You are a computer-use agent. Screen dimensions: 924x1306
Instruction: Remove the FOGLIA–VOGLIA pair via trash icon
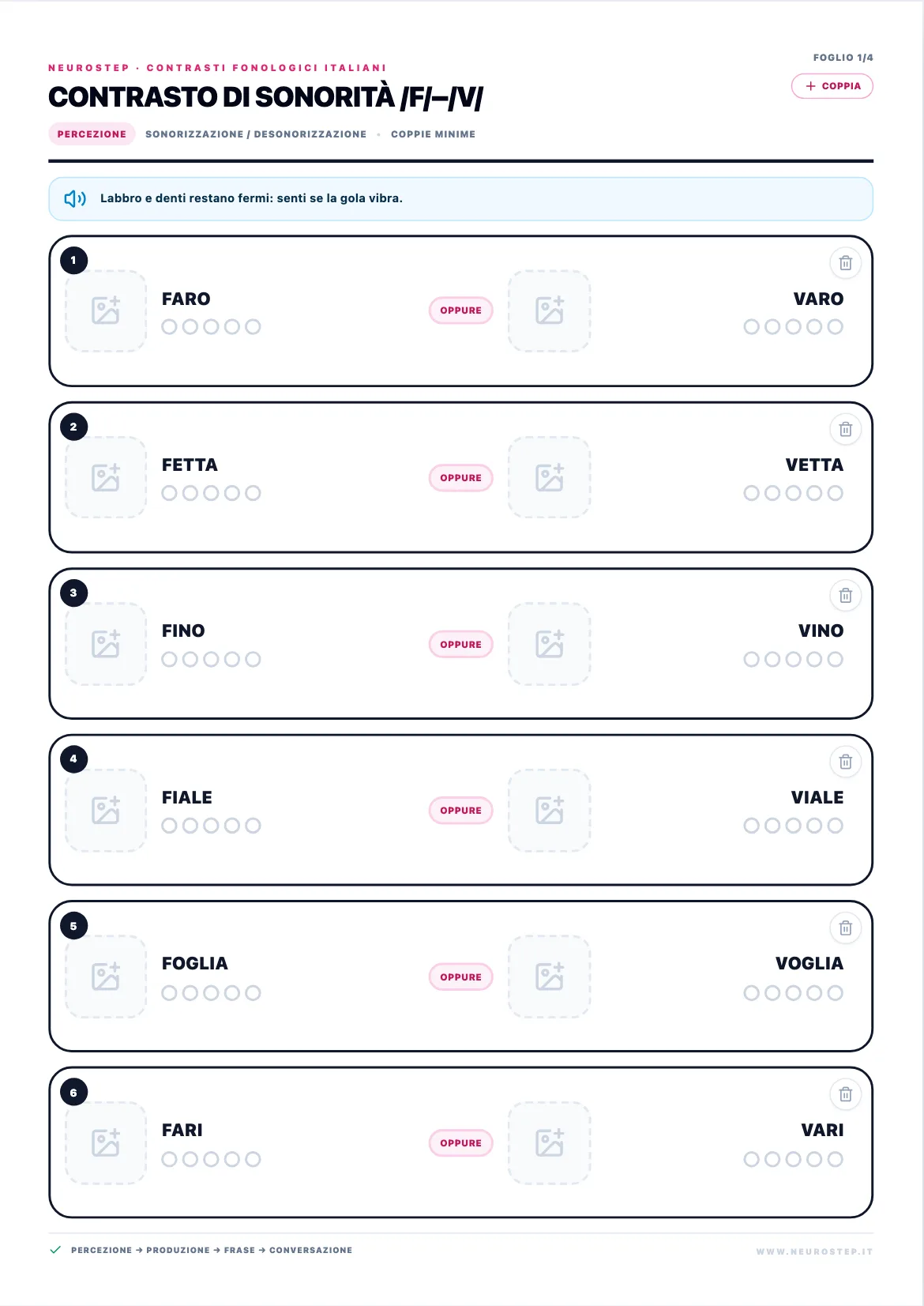pyautogui.click(x=845, y=928)
